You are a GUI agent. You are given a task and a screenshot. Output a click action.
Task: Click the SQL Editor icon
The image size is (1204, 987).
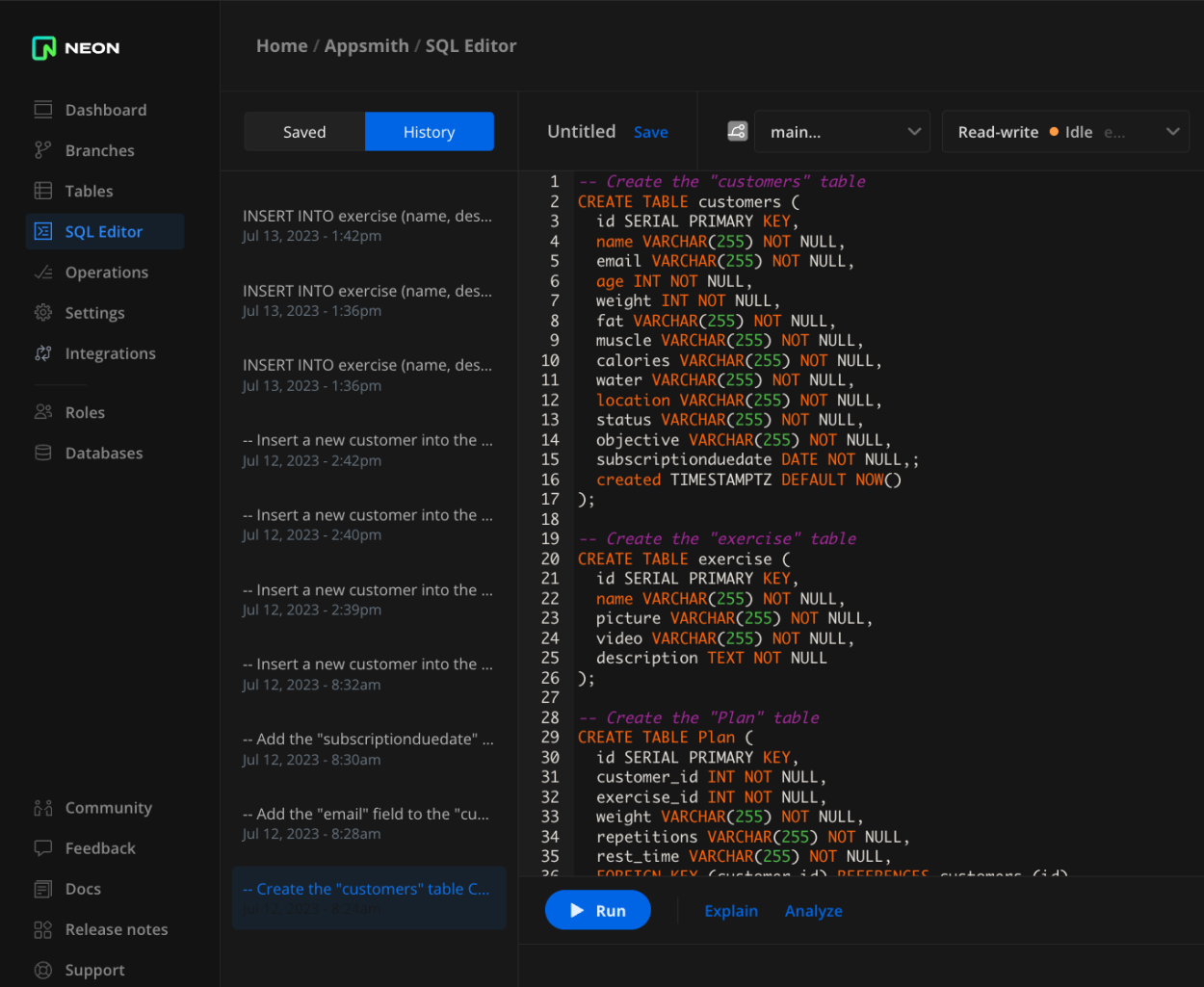[42, 231]
